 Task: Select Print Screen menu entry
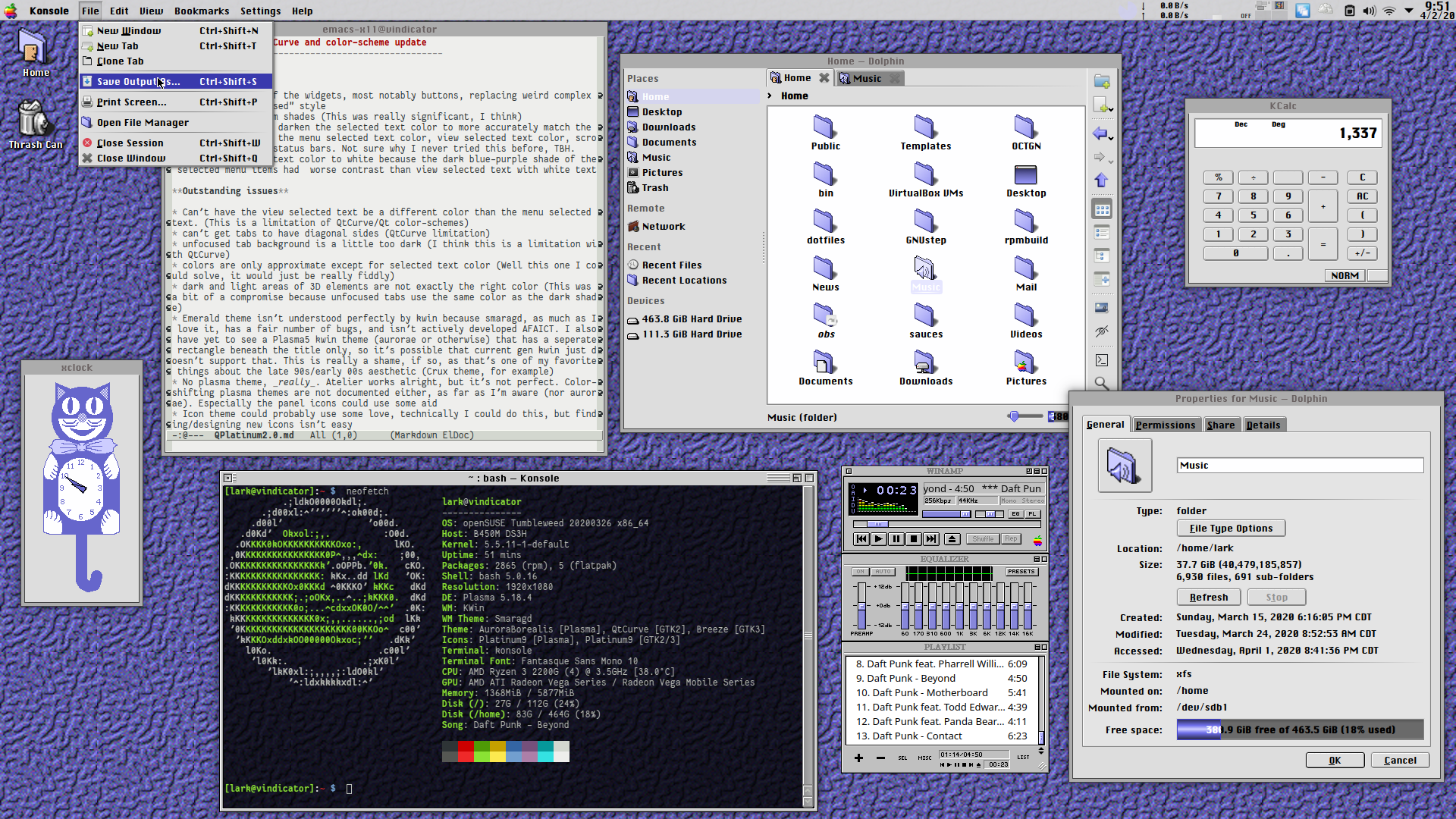(175, 102)
